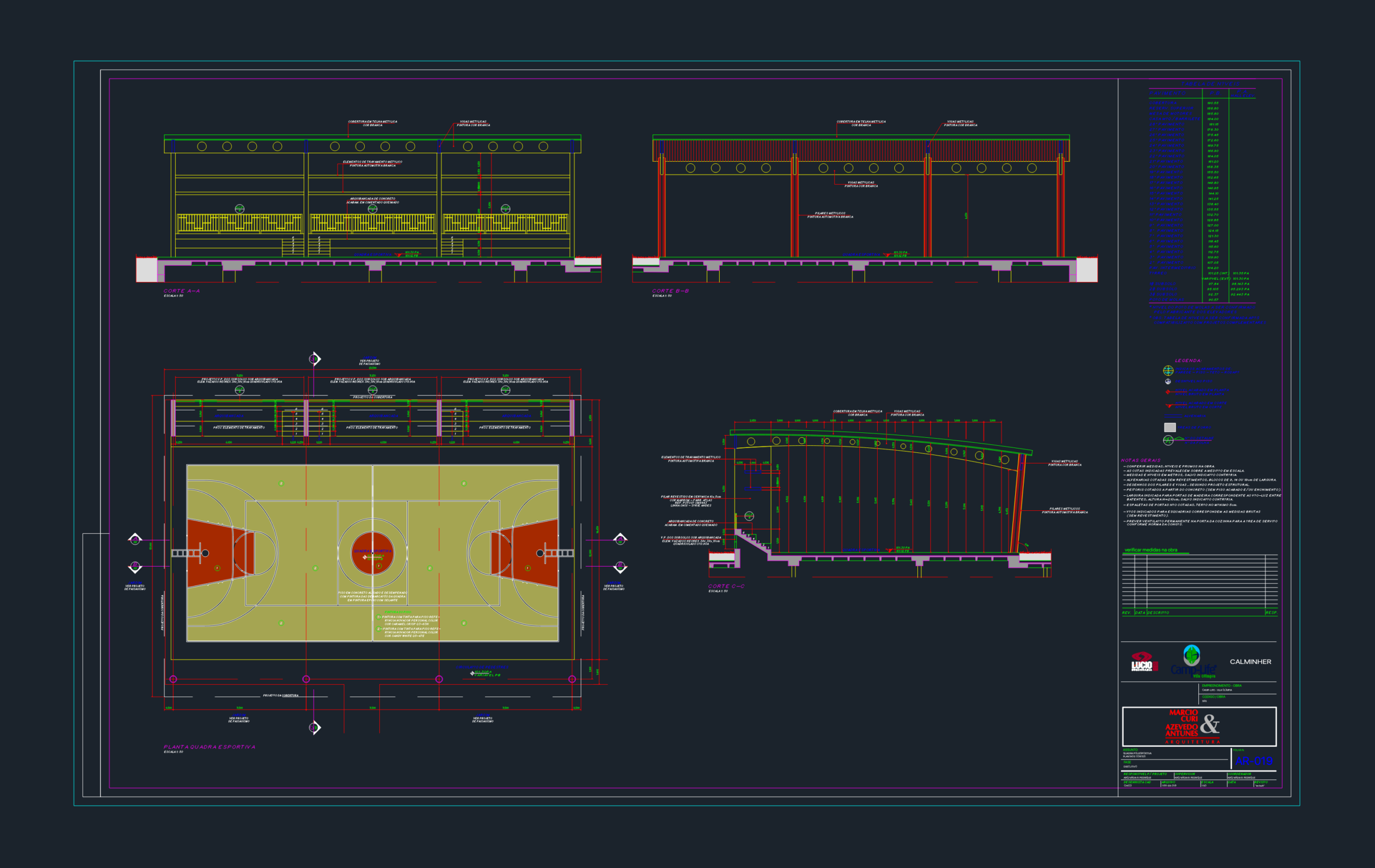Click the 'verificar medidas na obra' text
Viewport: 1375px width, 868px height.
tap(1150, 550)
